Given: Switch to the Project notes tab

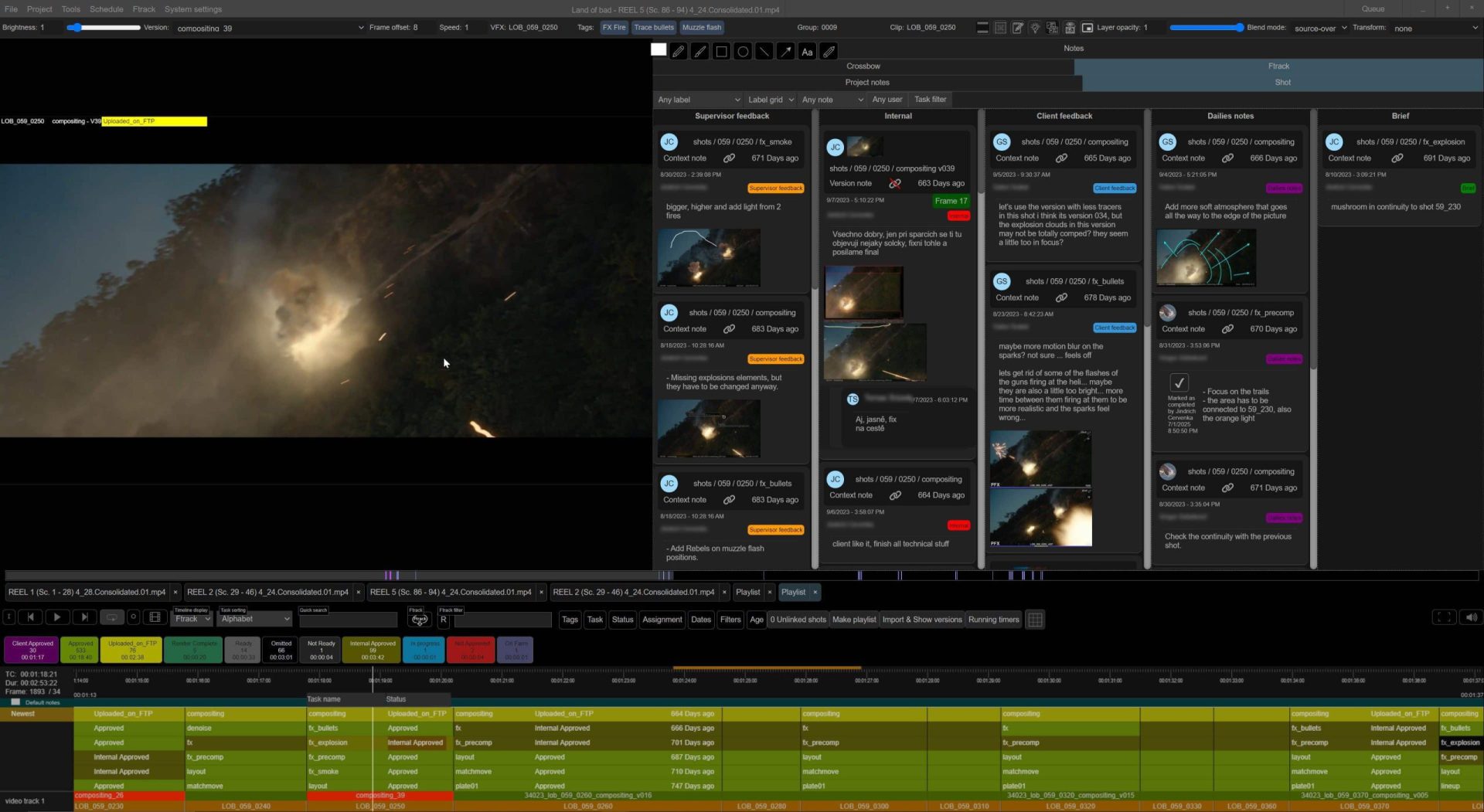Looking at the screenshot, I should click(x=867, y=82).
